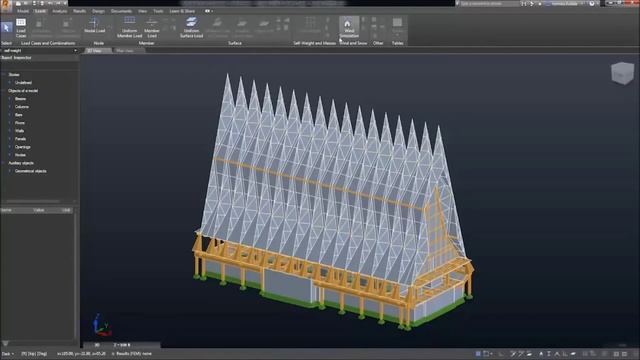The height and width of the screenshot is (360, 640).
Task: Open the Learn & Share ribbon tab
Action: tap(182, 11)
